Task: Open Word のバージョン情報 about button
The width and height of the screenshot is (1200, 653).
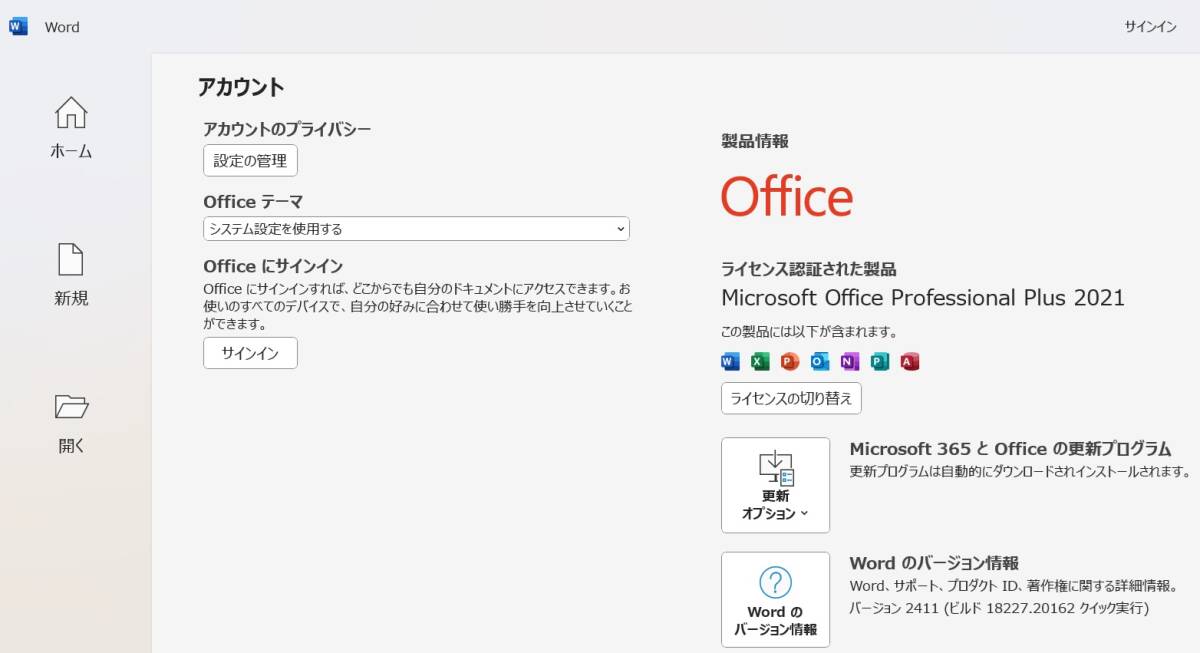Action: point(775,600)
